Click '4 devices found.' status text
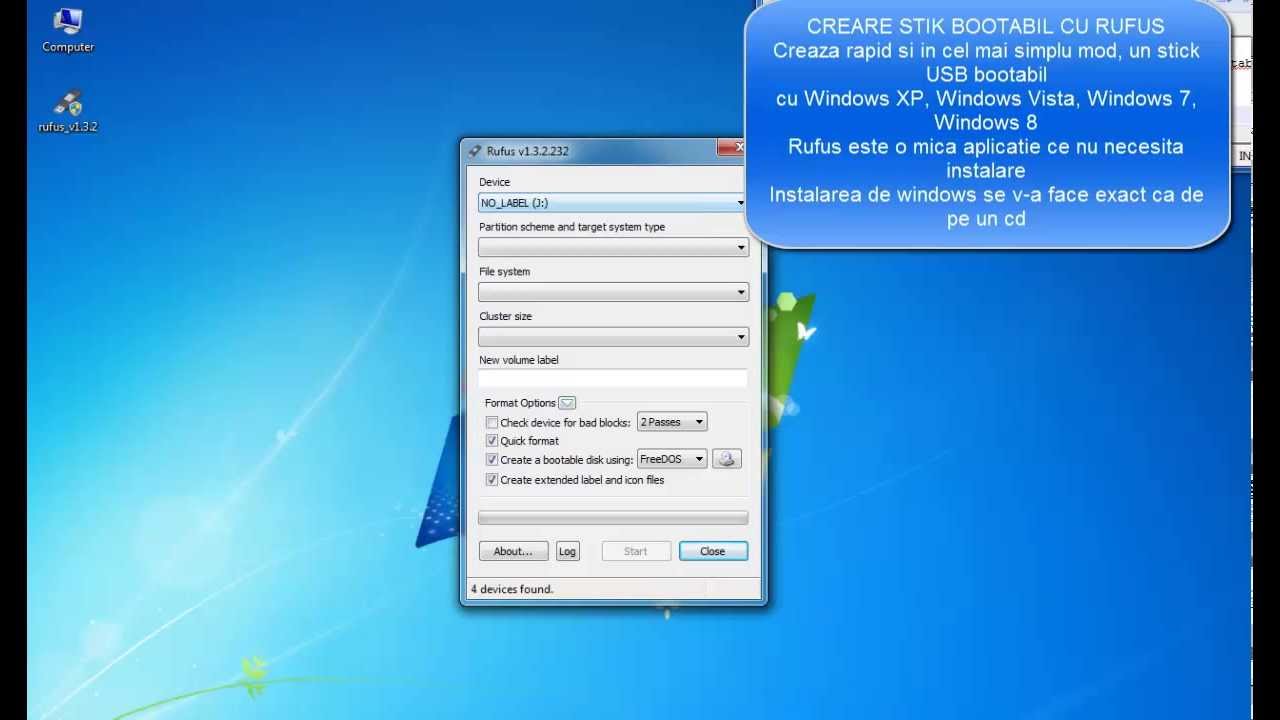 coord(512,589)
